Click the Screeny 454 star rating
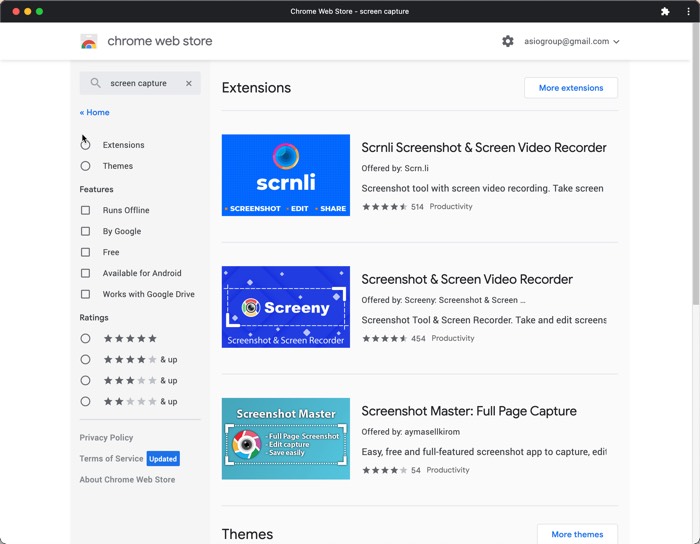The width and height of the screenshot is (700, 544). point(384,338)
